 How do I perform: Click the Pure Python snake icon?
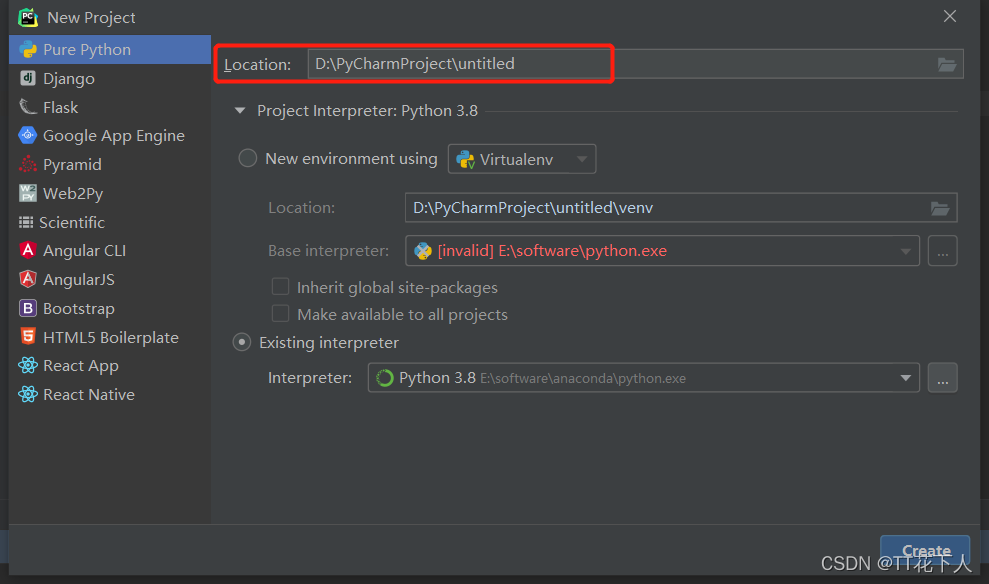28,49
